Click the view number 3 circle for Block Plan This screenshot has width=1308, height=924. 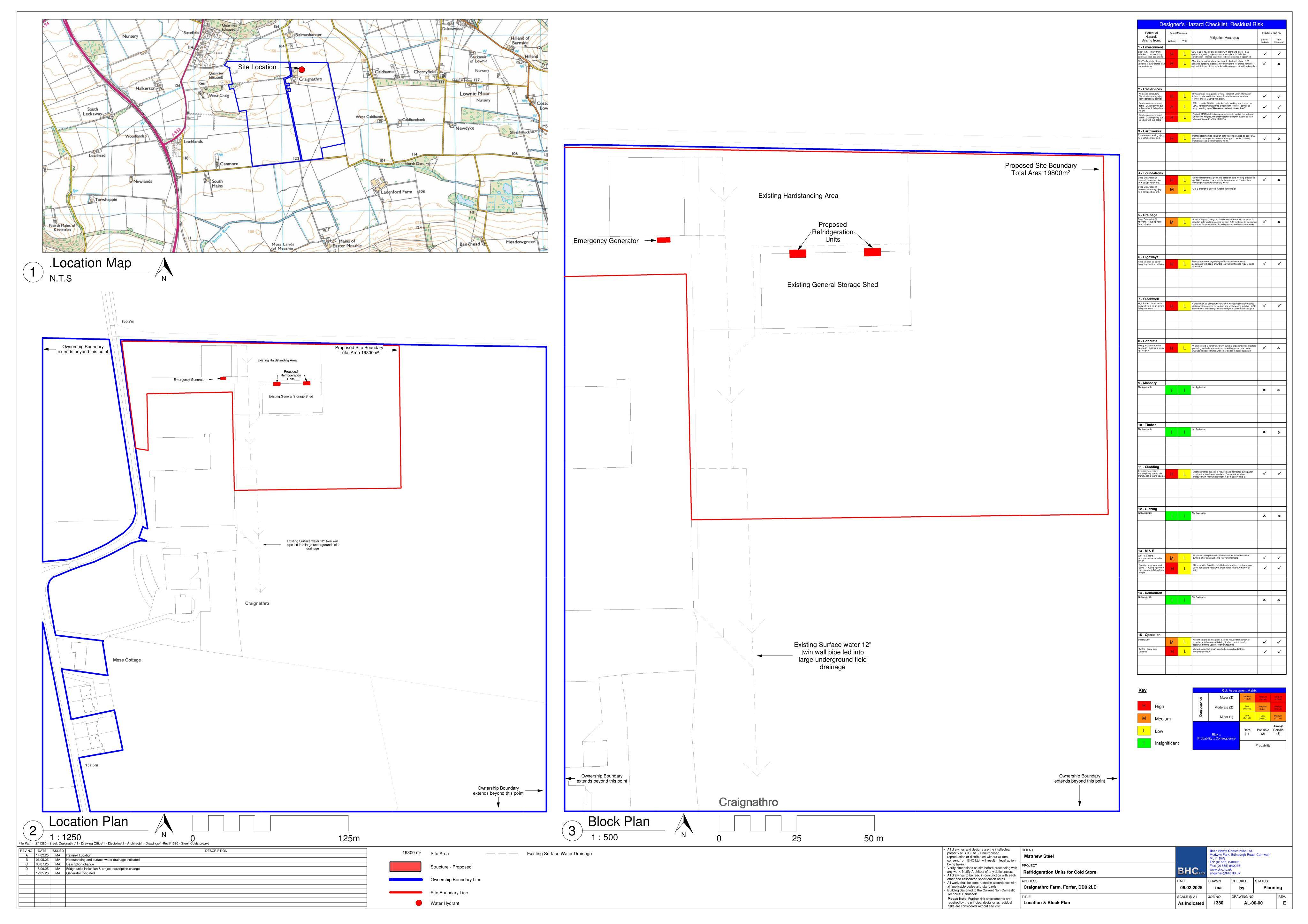(x=573, y=831)
